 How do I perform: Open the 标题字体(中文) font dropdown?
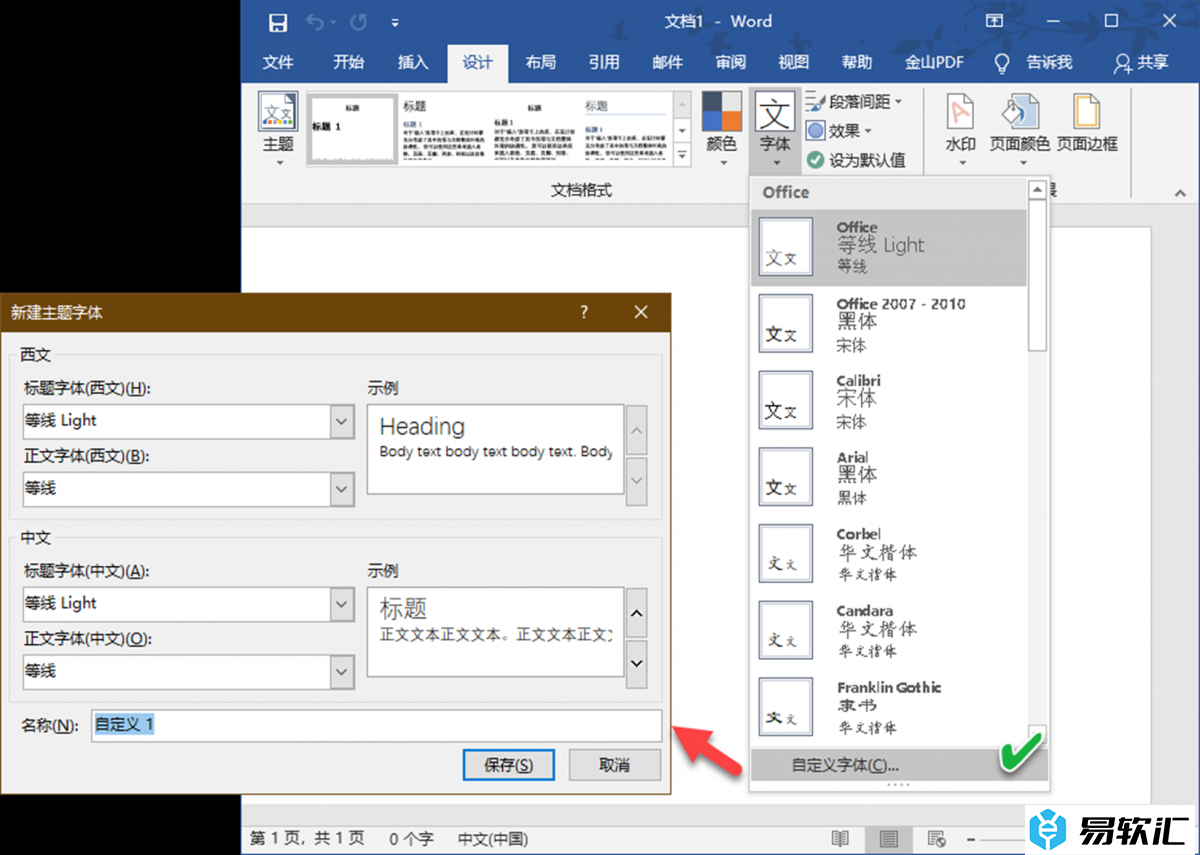(x=342, y=604)
